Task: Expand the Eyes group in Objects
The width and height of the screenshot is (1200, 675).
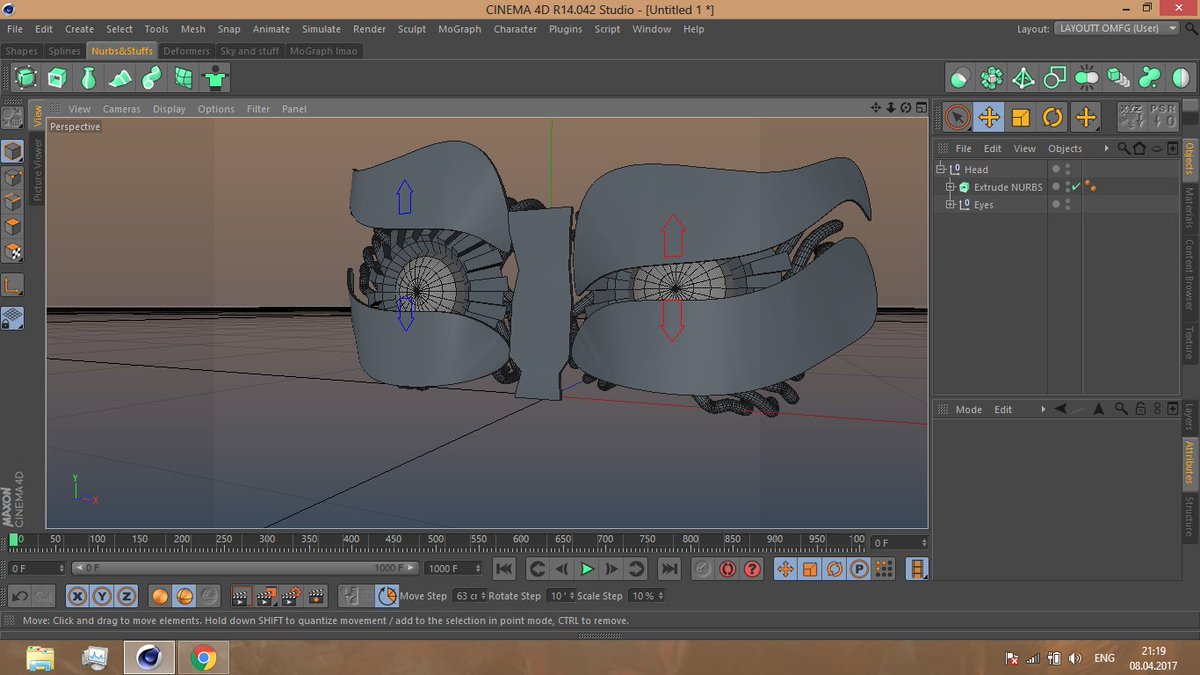Action: 951,205
